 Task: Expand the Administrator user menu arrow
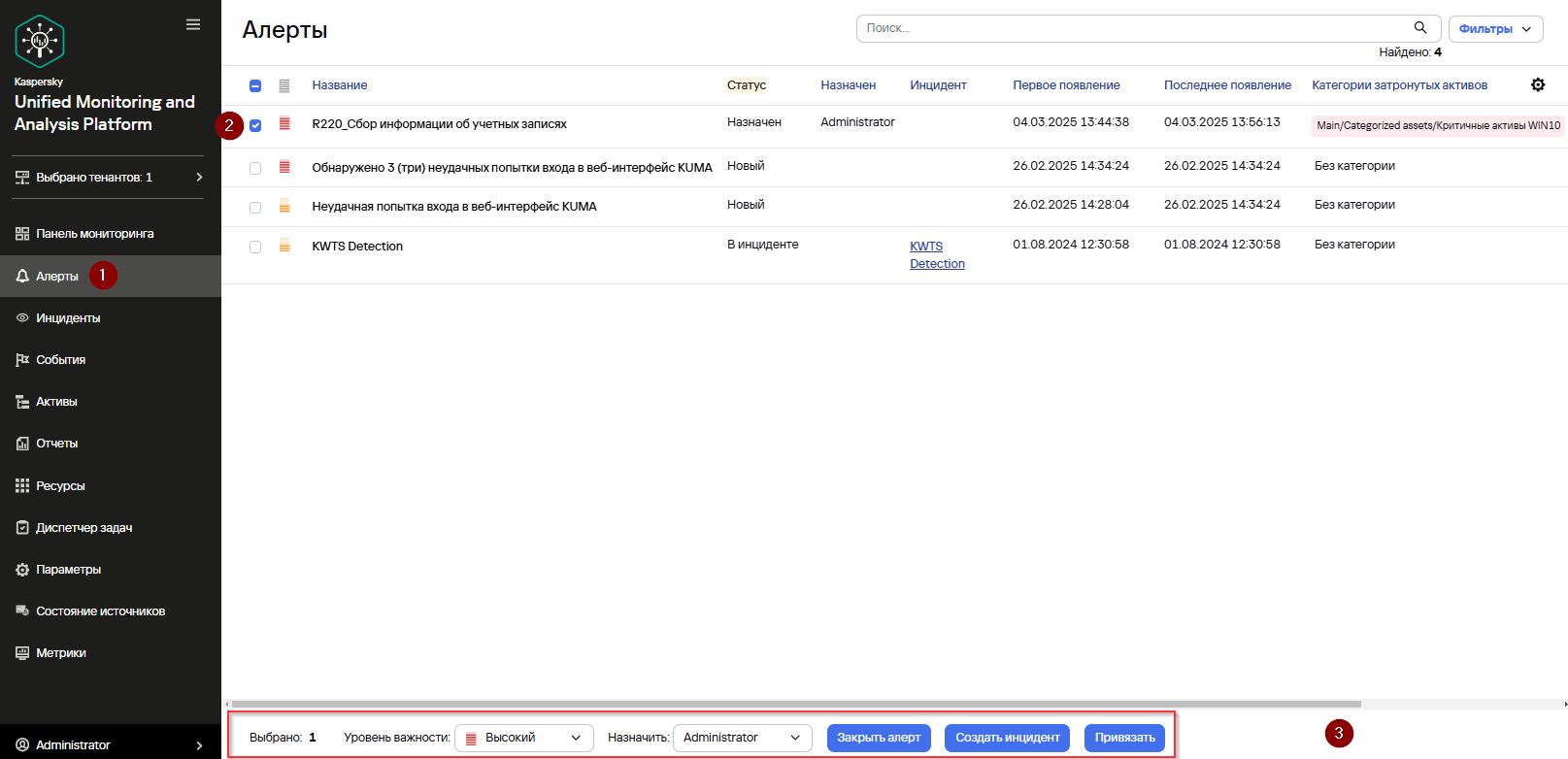(199, 745)
